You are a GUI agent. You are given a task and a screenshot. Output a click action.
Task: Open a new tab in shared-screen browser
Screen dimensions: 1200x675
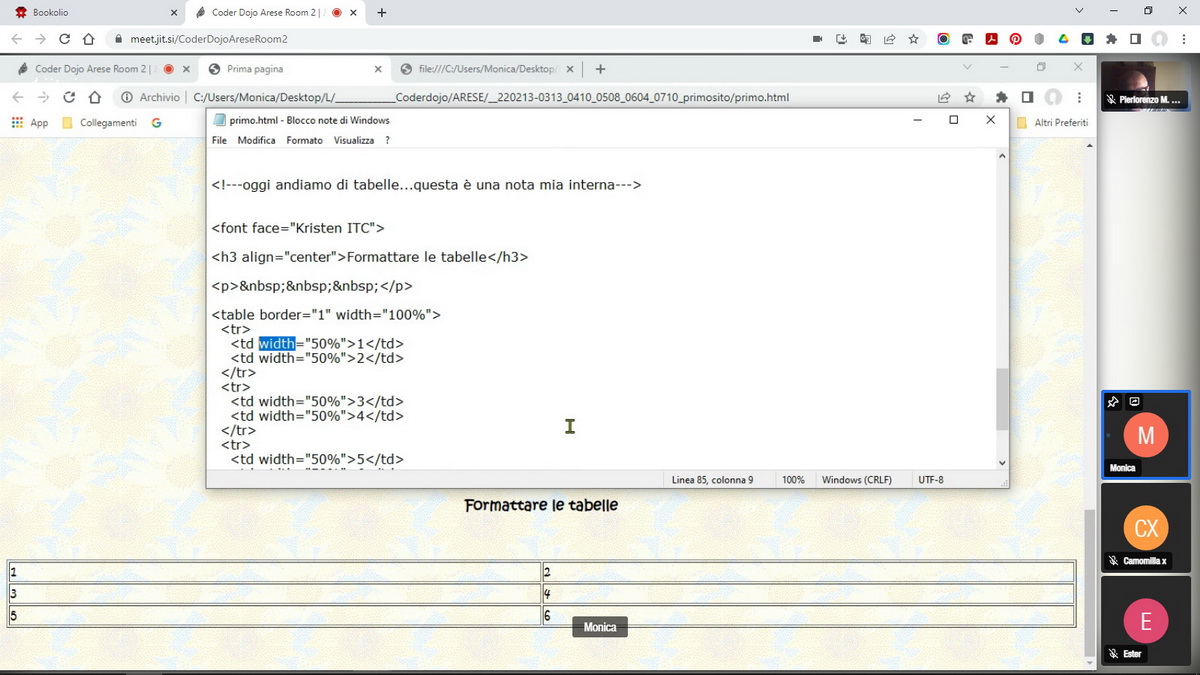pyautogui.click(x=600, y=69)
